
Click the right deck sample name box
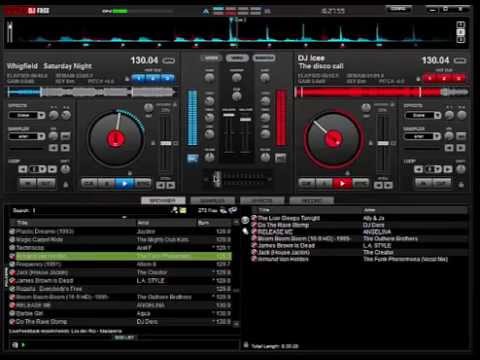tap(419, 136)
